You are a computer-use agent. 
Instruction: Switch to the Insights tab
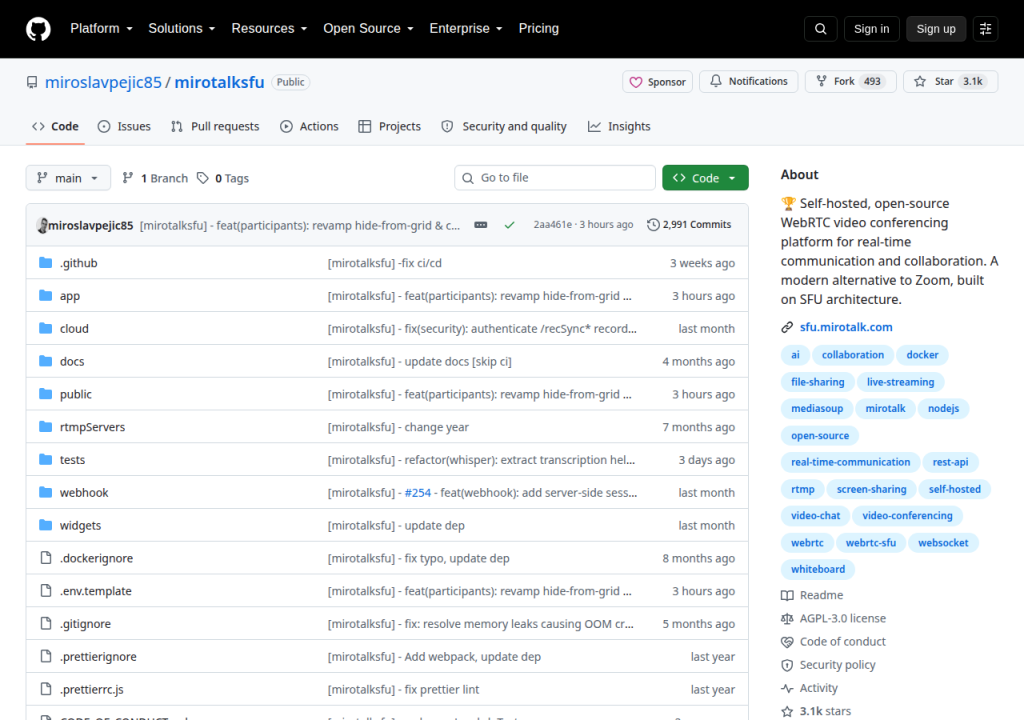[x=619, y=127]
